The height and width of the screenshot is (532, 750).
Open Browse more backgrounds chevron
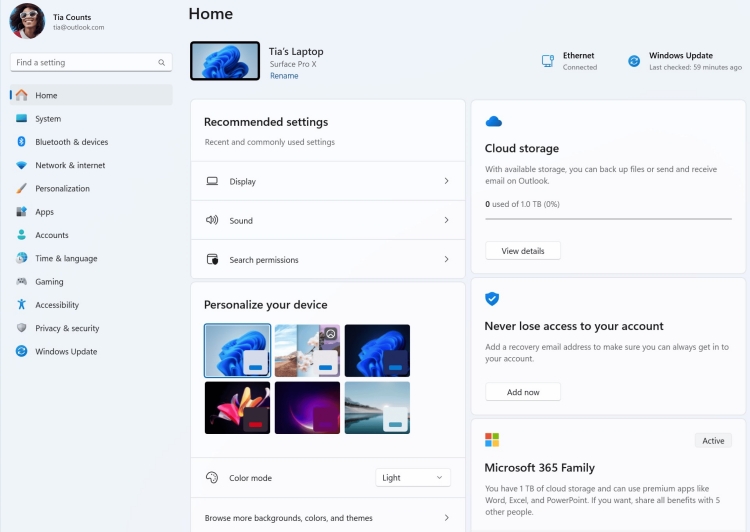[446, 518]
